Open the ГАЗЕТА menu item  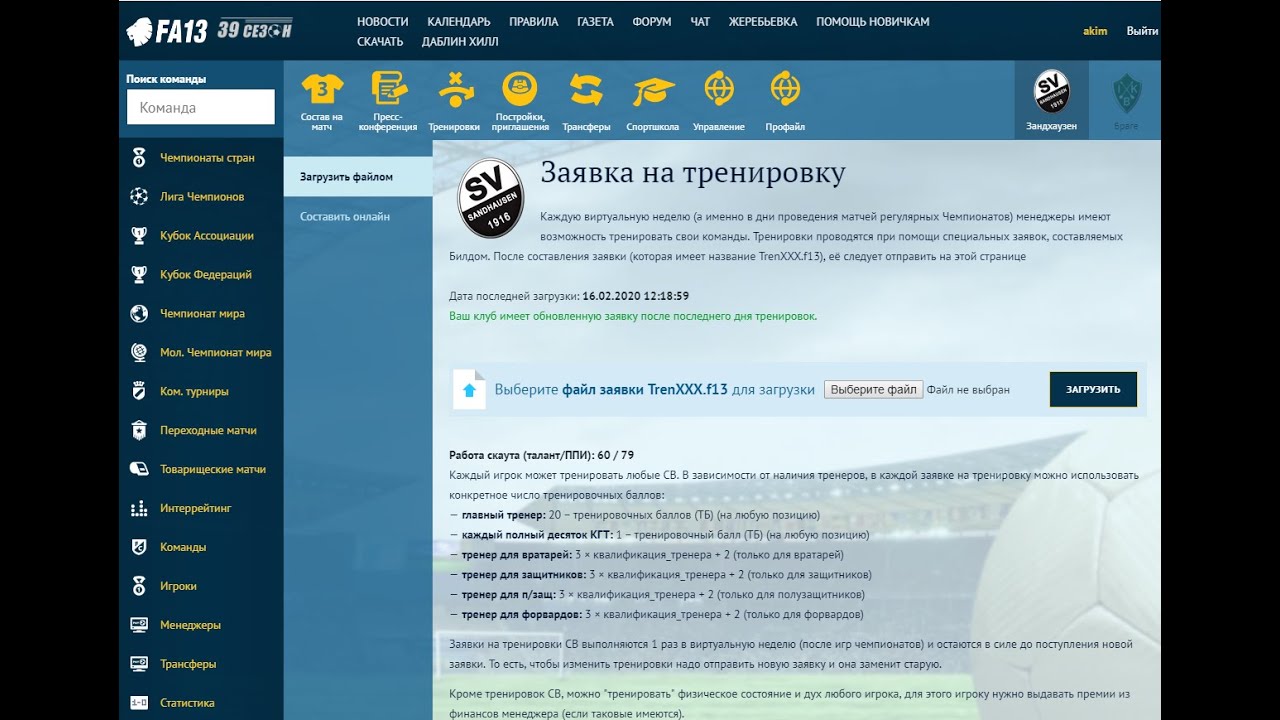[x=596, y=22]
